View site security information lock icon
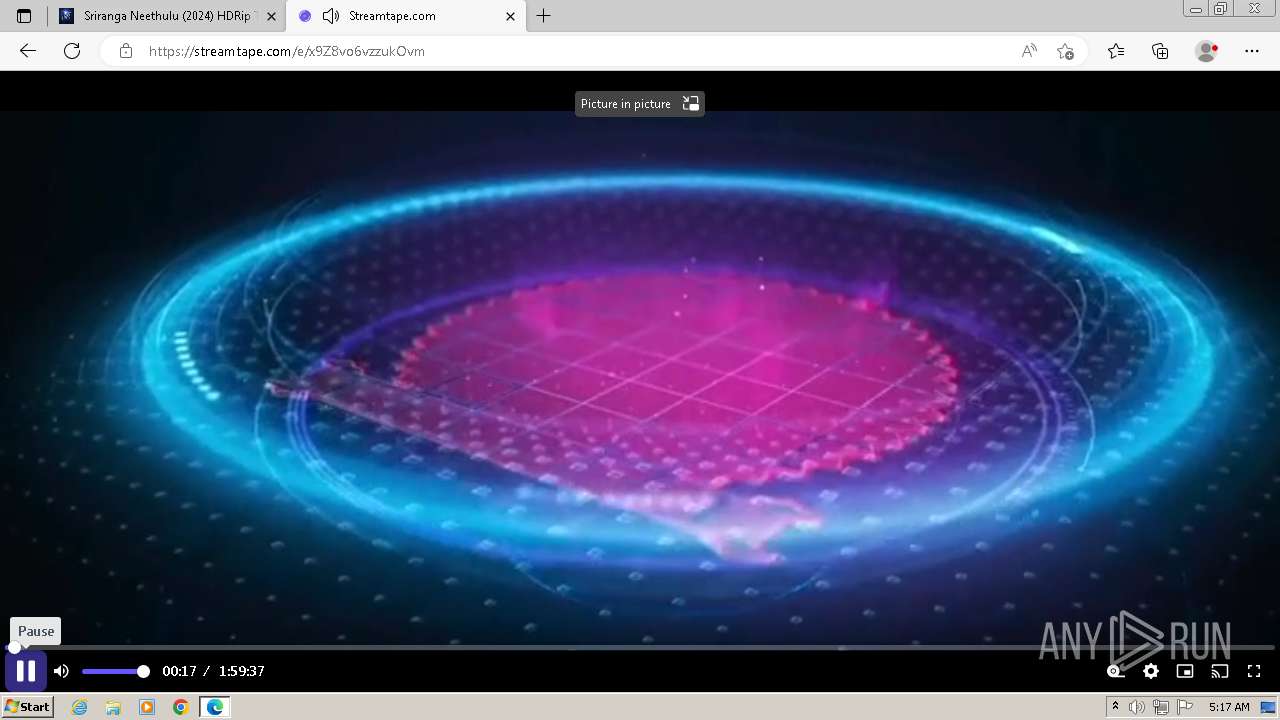 tap(126, 51)
